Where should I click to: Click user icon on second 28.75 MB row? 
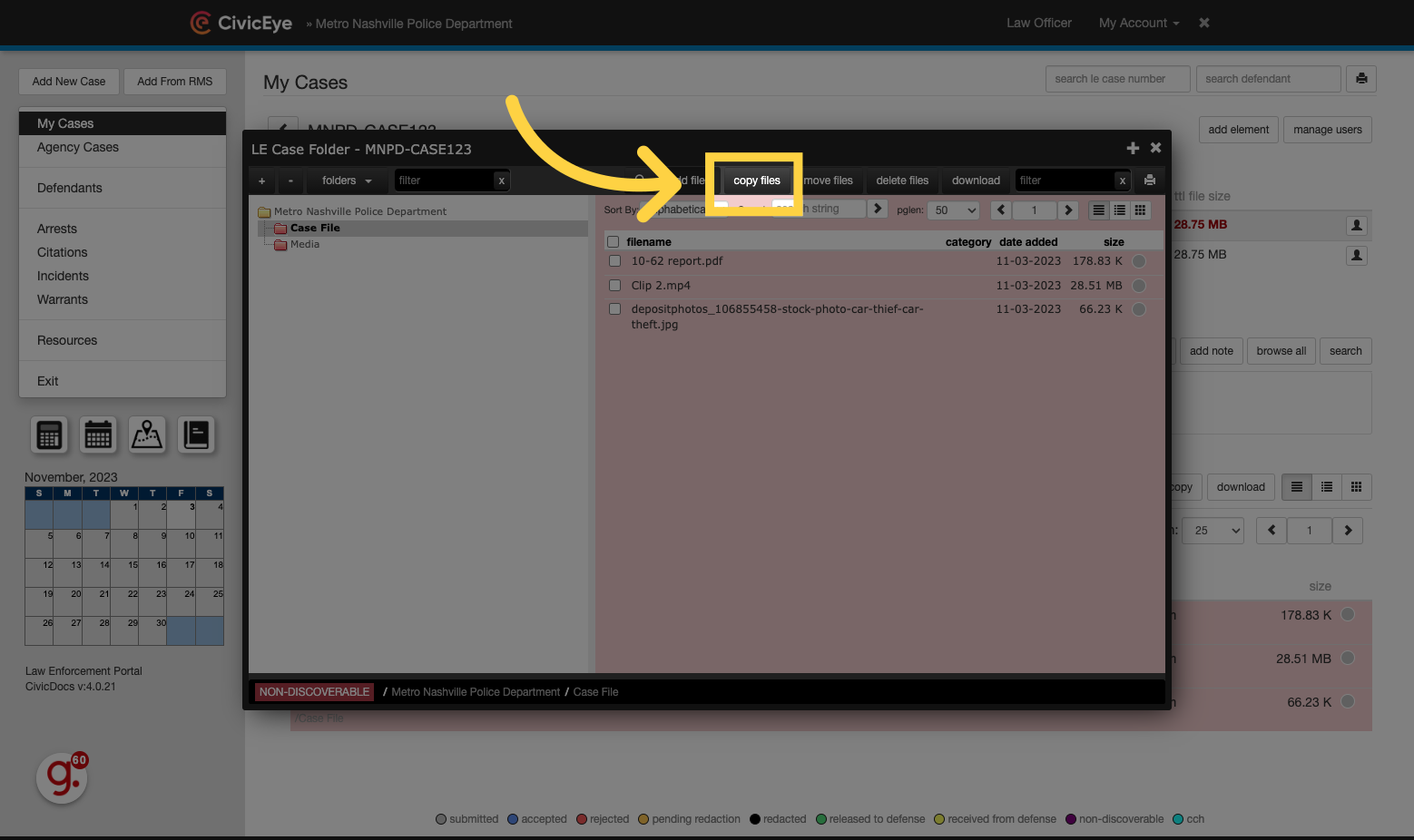[1356, 255]
